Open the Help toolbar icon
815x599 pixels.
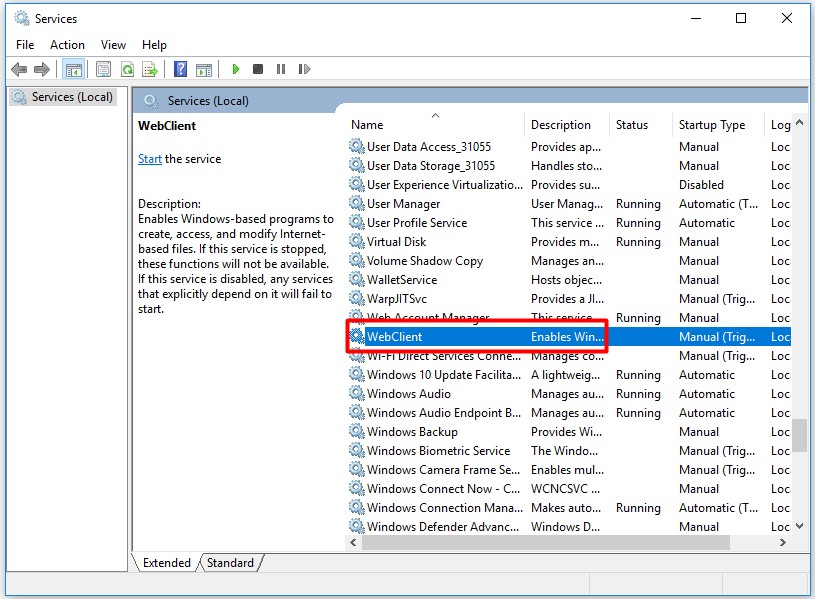click(180, 69)
